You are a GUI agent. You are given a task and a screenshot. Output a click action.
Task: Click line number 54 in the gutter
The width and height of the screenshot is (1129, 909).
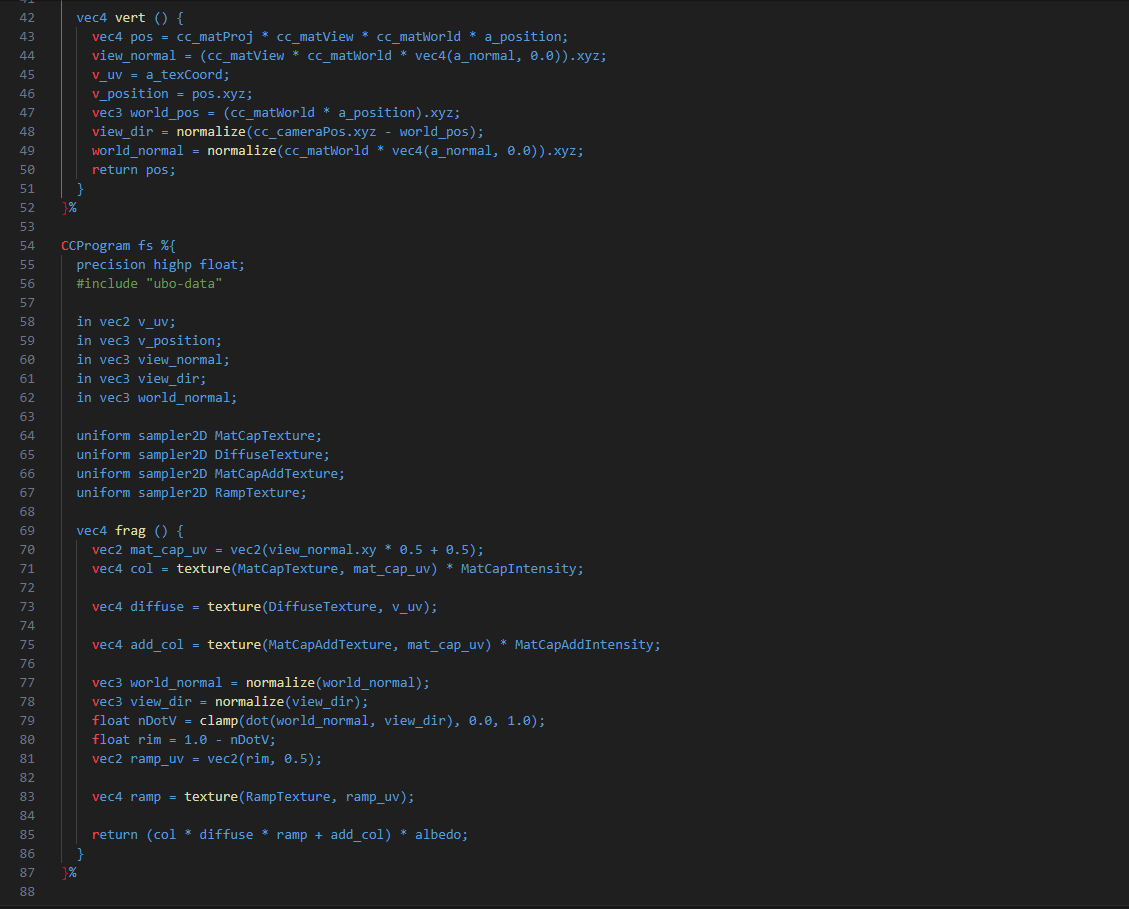pyautogui.click(x=26, y=246)
